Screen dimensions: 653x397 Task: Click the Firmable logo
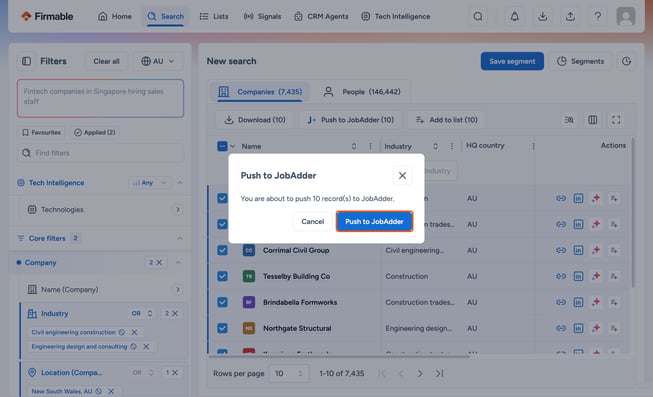click(47, 16)
